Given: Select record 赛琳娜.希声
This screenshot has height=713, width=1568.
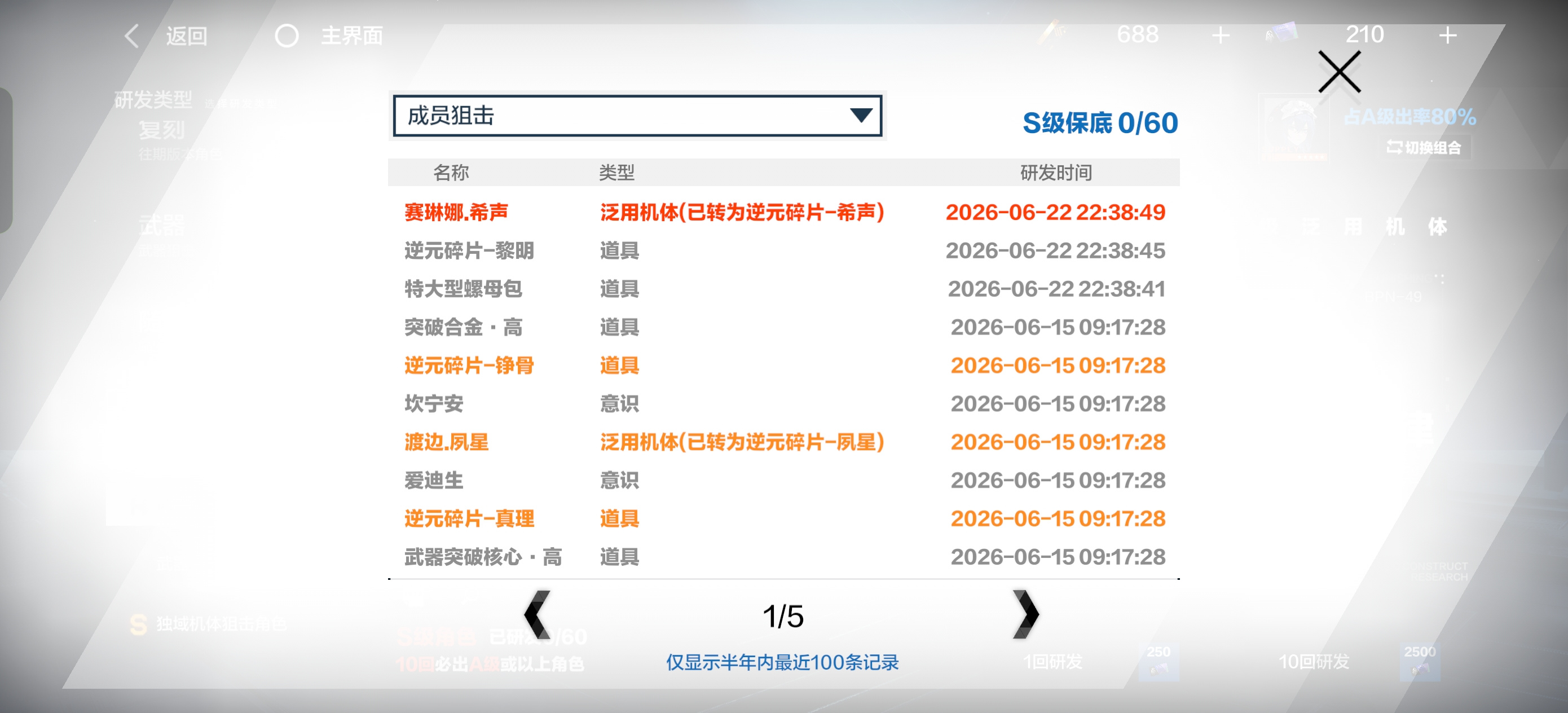Looking at the screenshot, I should [784, 212].
